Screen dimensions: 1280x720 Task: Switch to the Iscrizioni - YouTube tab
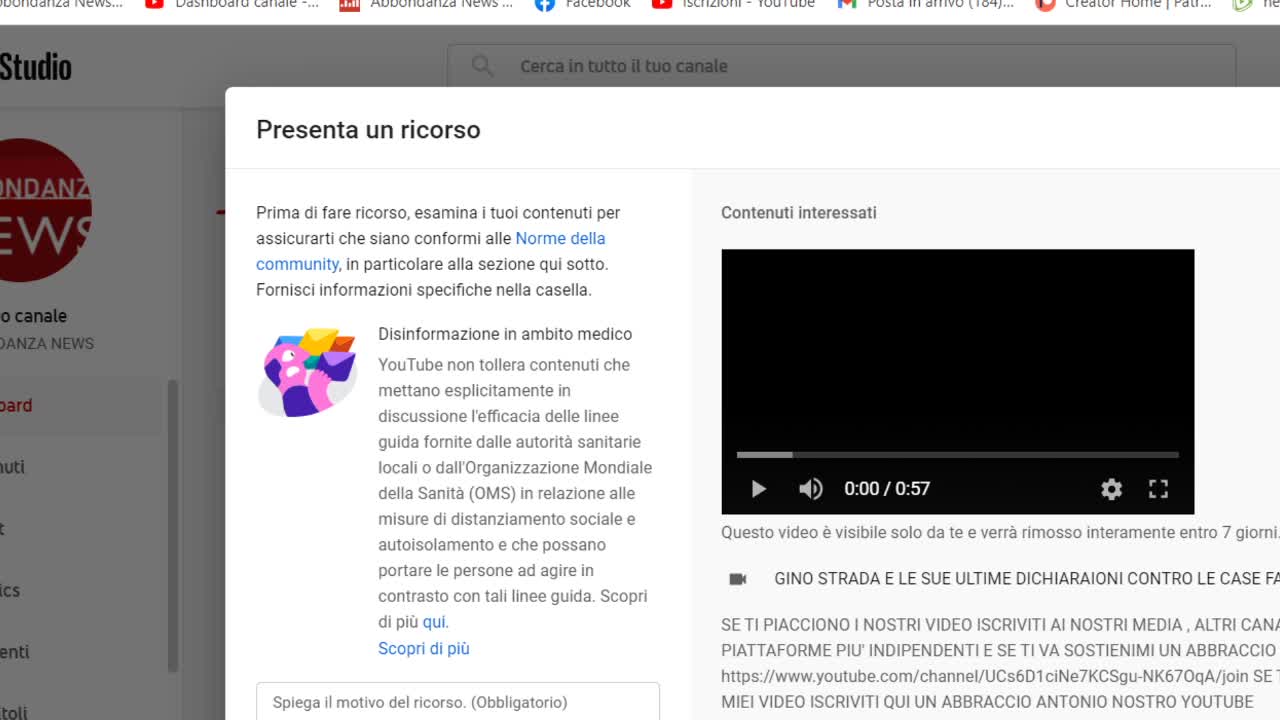[734, 4]
